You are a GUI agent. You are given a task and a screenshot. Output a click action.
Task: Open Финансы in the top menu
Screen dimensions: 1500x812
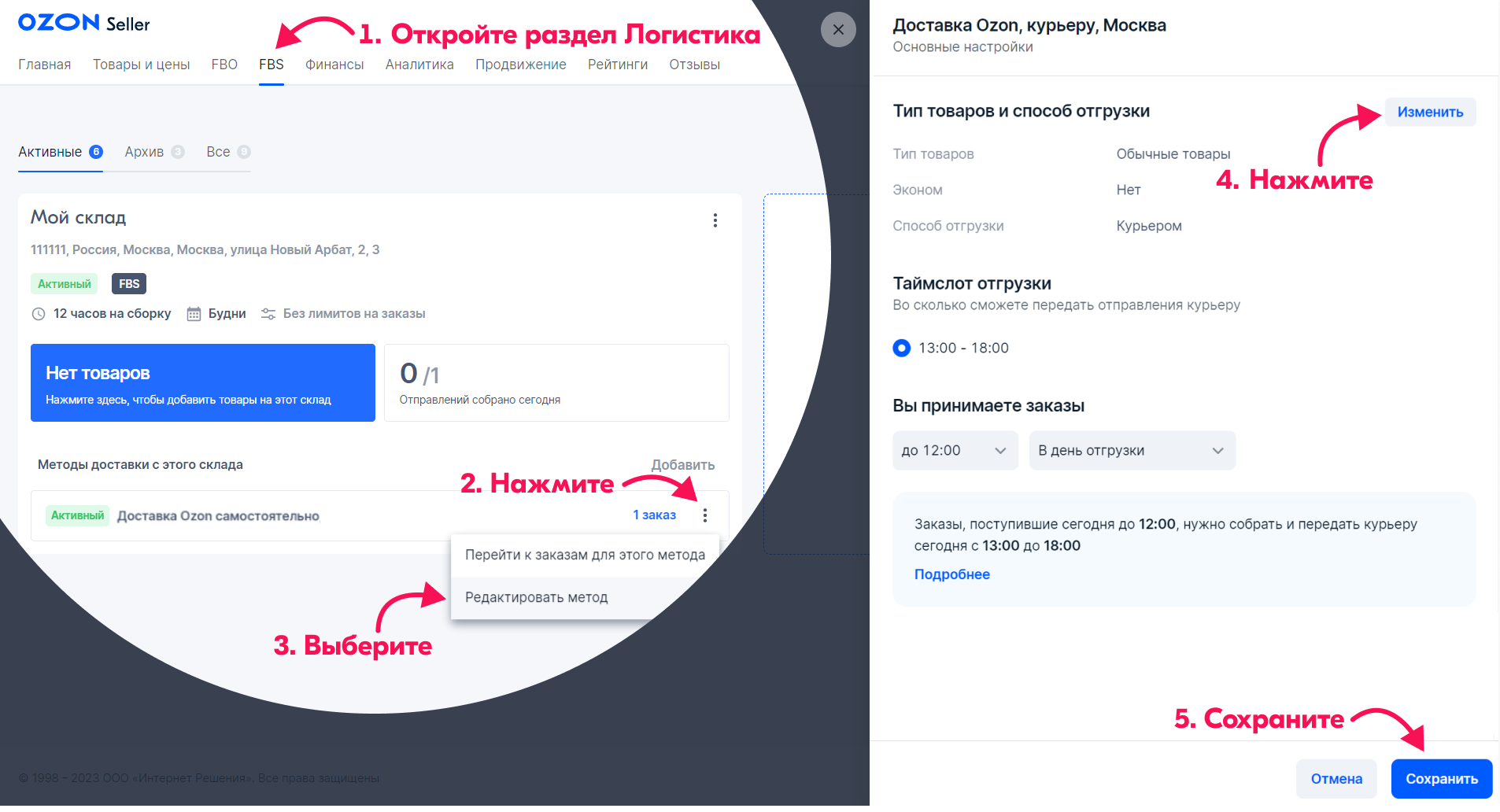point(334,65)
